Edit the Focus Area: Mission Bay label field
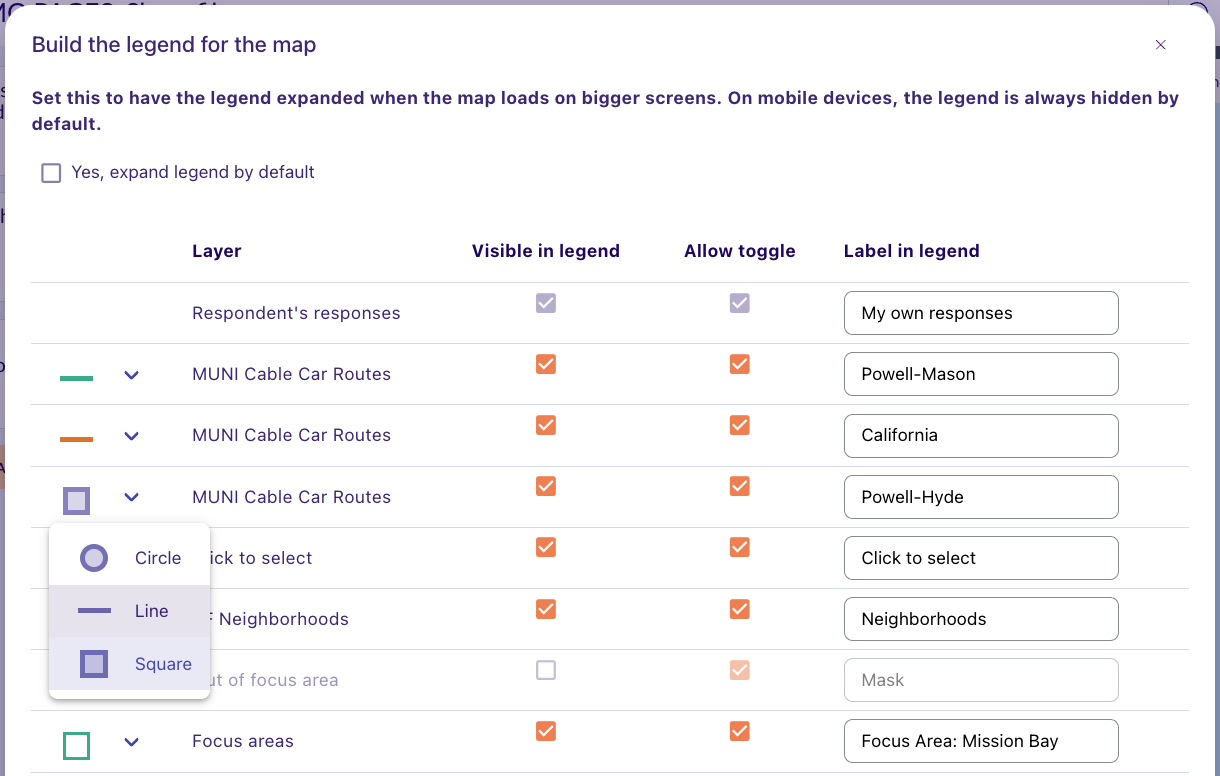Screen dimensions: 1220x776 [x=981, y=741]
